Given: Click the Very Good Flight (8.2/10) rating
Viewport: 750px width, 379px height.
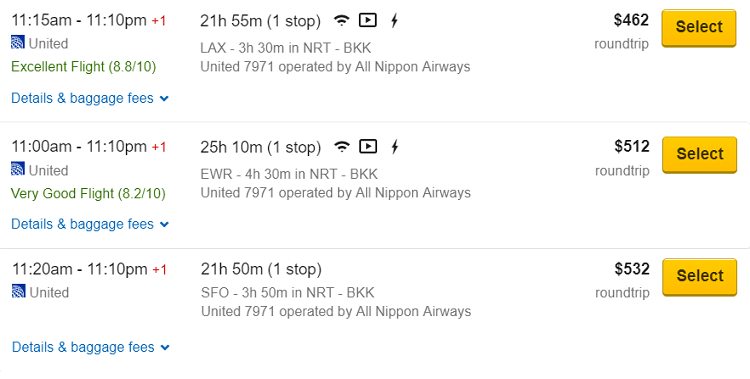Looking at the screenshot, I should pos(88,194).
